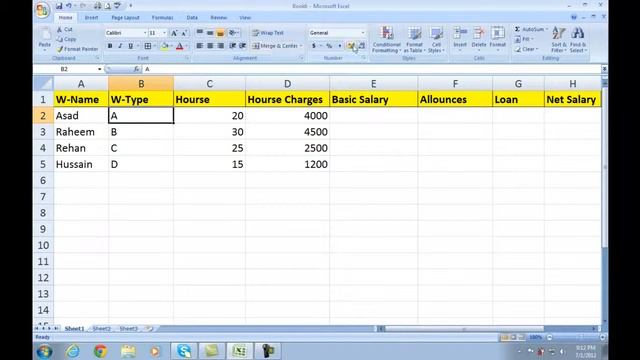The image size is (640, 360).
Task: Open Format as Table gallery
Action: coord(414,40)
